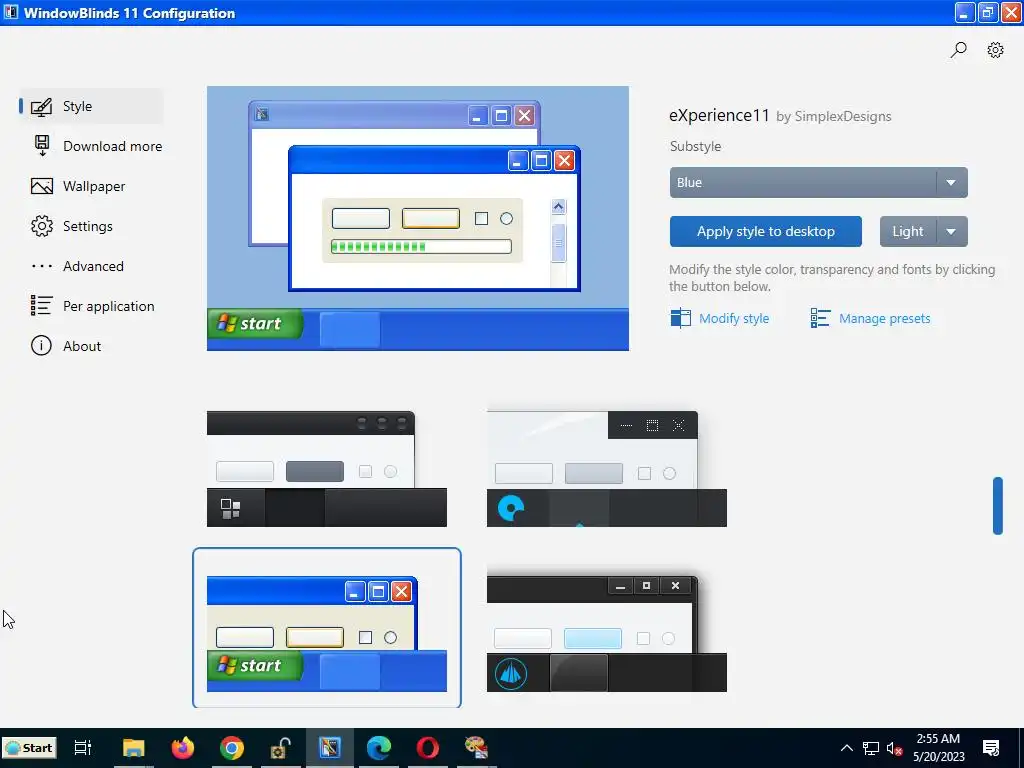This screenshot has width=1024, height=768.
Task: Click the padlock app taskbar icon
Action: click(x=281, y=748)
